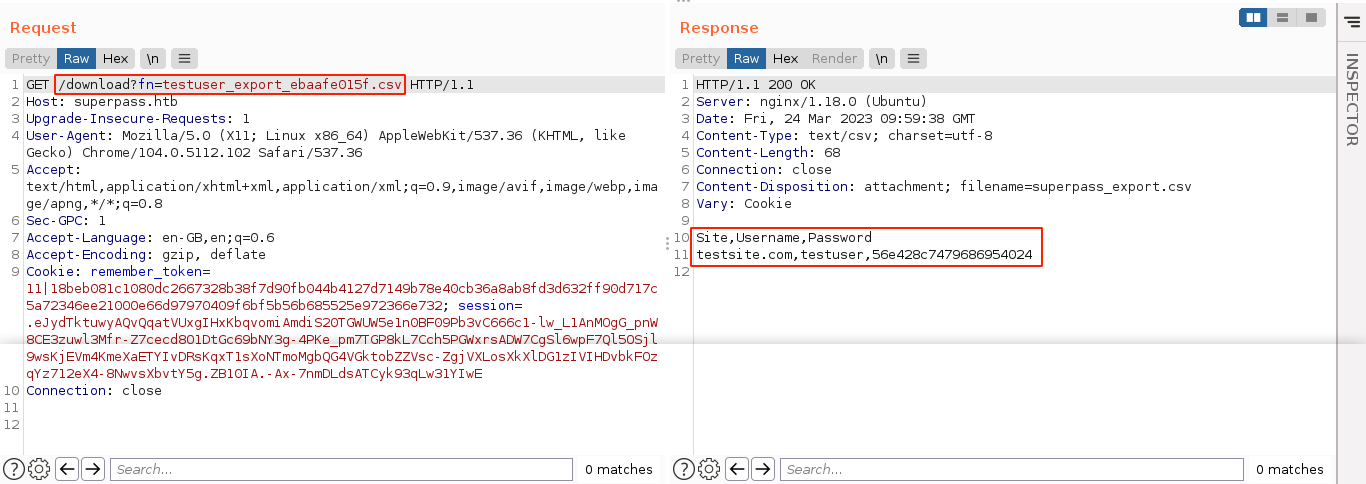The image size is (1366, 484).
Task: Click the Response search input field
Action: pos(1010,469)
